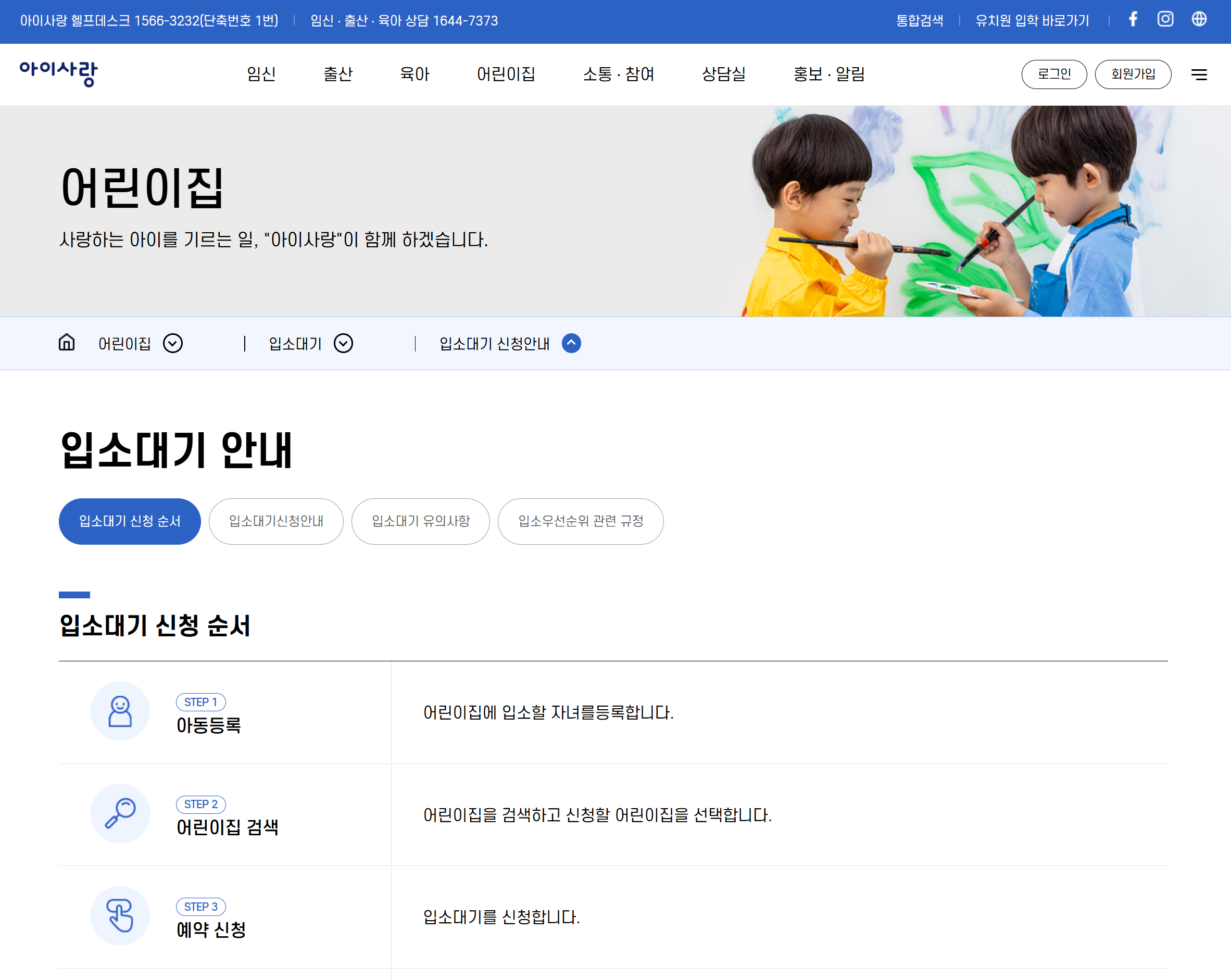Switch to 입소대기신청안내 tab
Viewport: 1231px width, 980px height.
pos(276,521)
